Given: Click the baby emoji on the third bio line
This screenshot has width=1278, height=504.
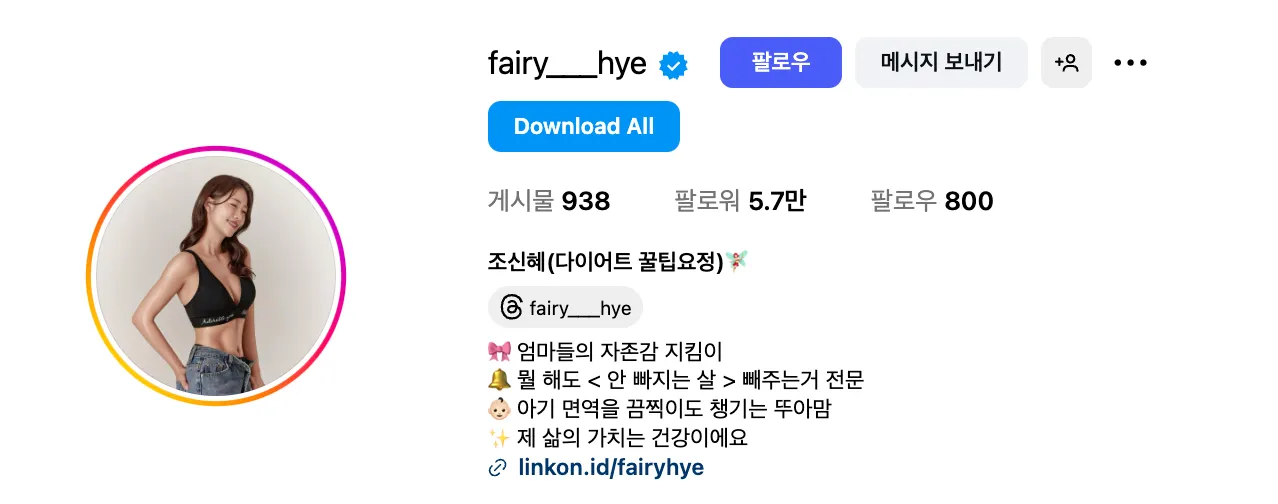Looking at the screenshot, I should tap(499, 409).
